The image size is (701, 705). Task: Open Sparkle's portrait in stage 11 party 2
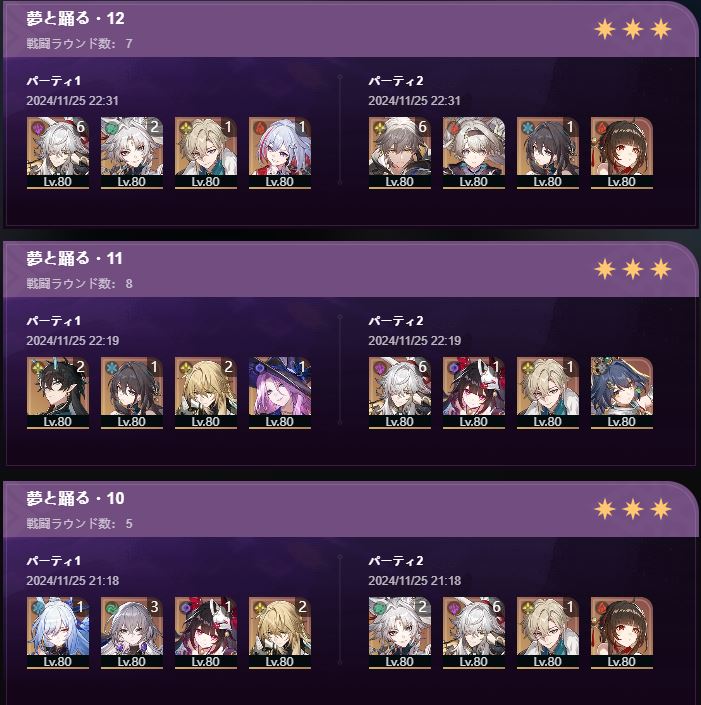pyautogui.click(x=473, y=393)
